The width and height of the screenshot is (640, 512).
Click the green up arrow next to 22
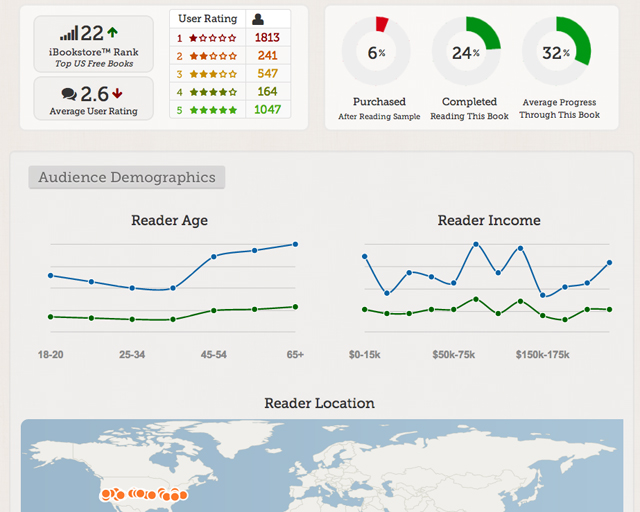[112, 34]
